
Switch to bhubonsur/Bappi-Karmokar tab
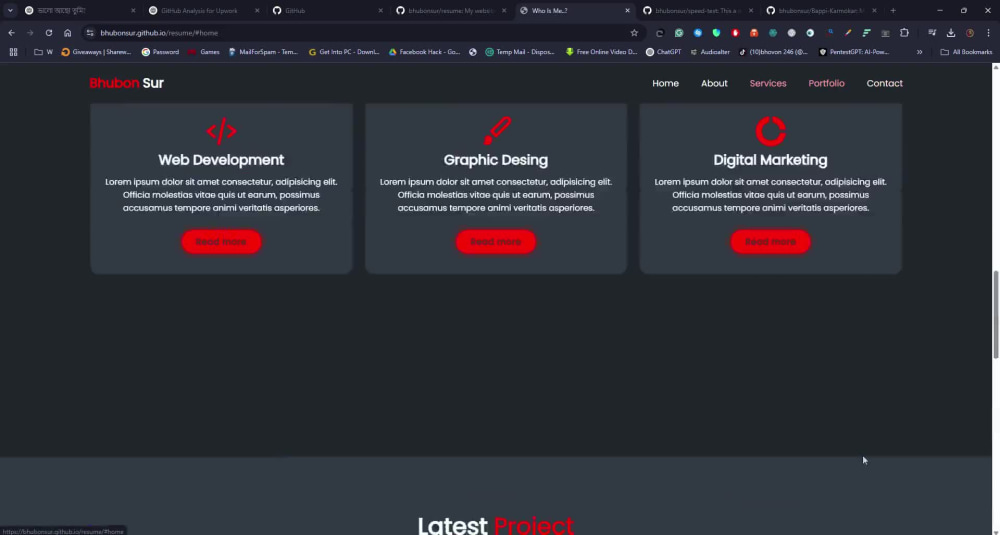coord(816,10)
